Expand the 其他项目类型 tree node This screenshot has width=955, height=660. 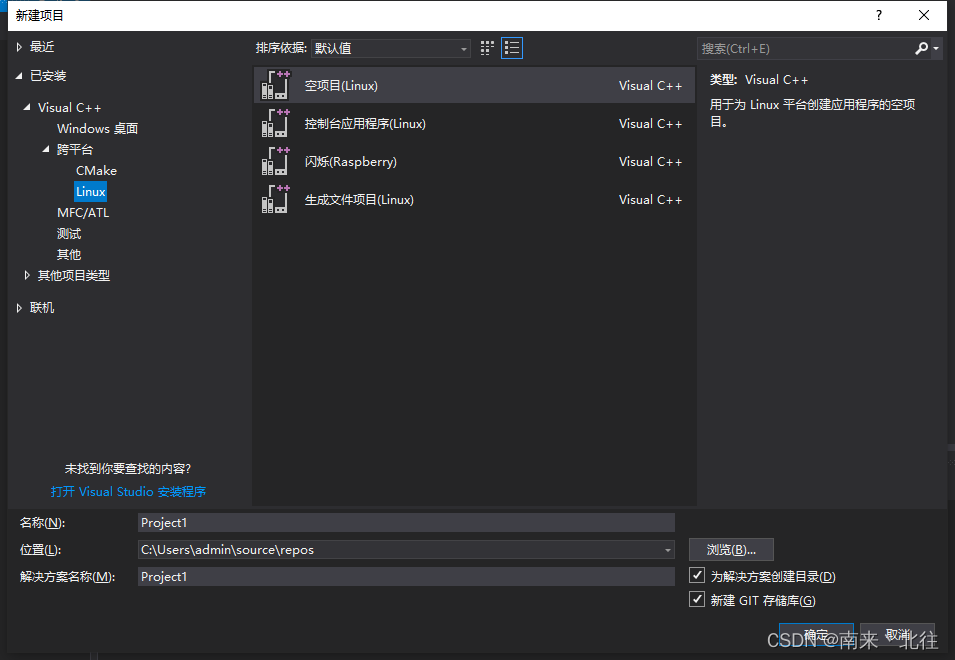tap(27, 275)
